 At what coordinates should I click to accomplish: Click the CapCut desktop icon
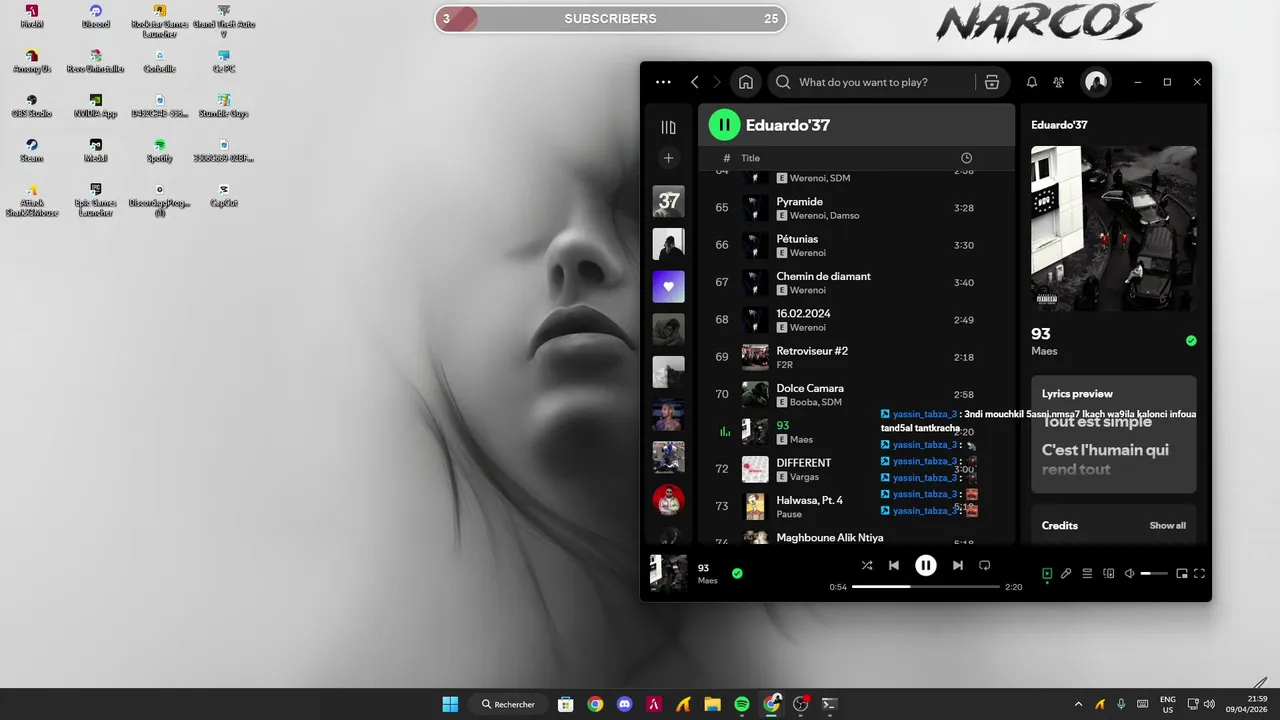point(224,195)
